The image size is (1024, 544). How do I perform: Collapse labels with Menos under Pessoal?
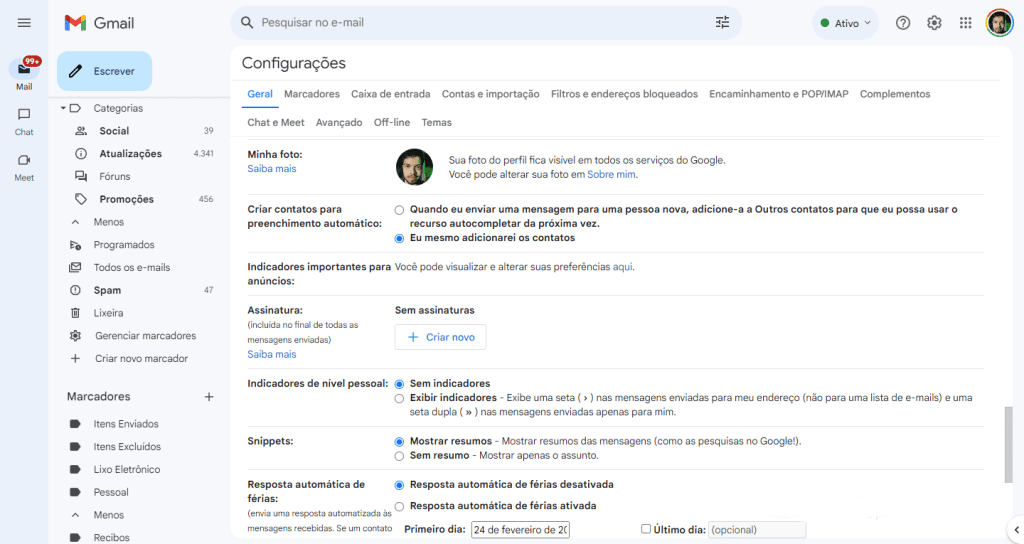click(108, 515)
